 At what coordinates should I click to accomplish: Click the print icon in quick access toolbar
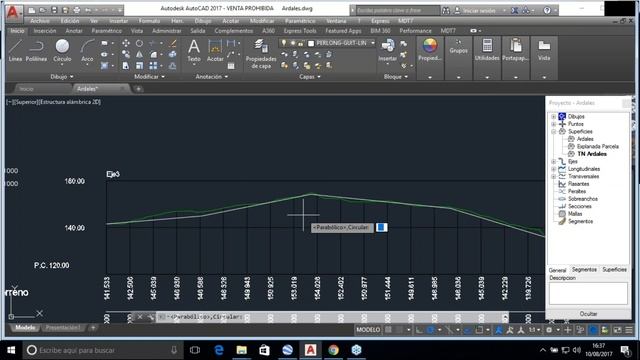tap(76, 10)
